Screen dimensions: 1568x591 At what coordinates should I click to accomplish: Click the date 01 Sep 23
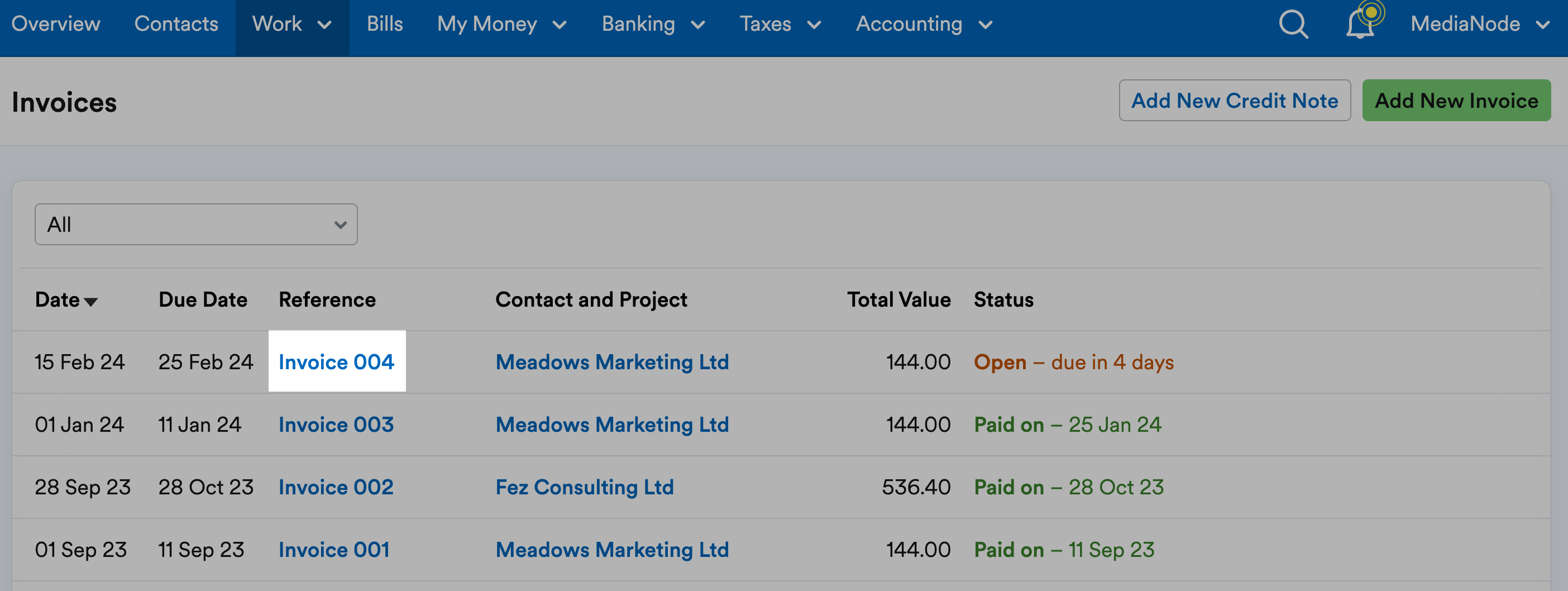80,550
